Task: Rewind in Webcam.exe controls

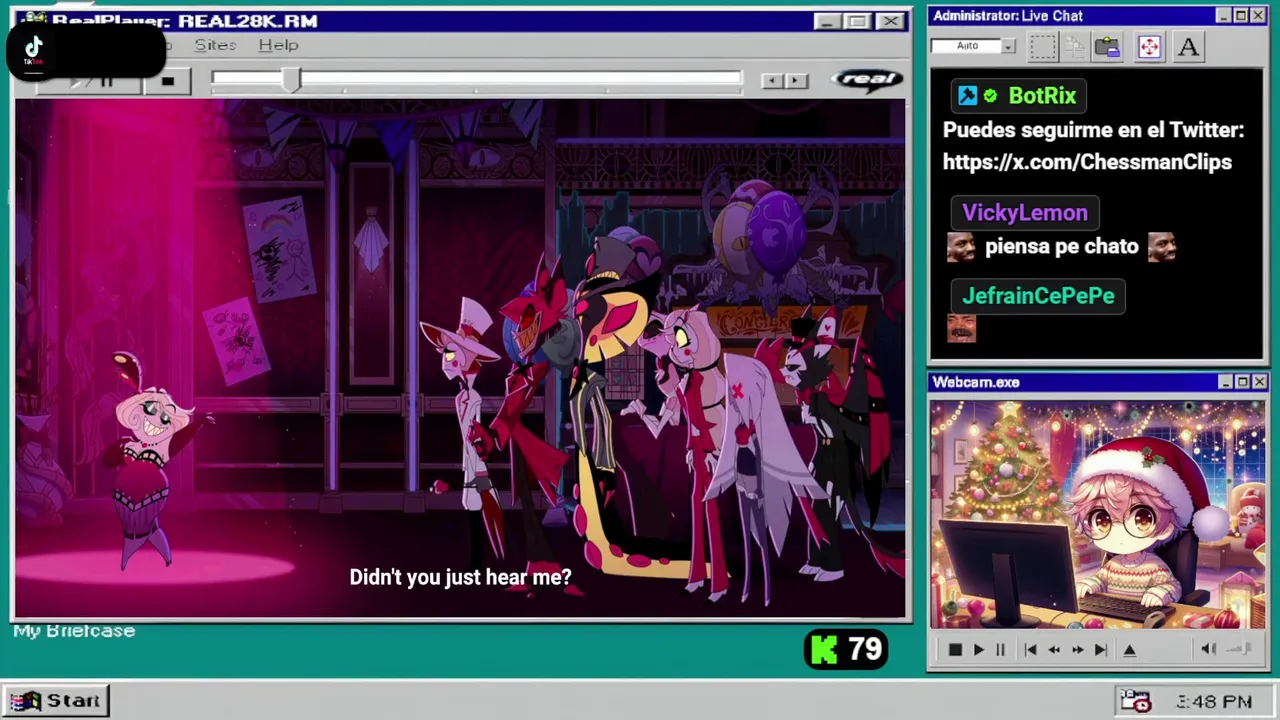Action: point(1054,650)
